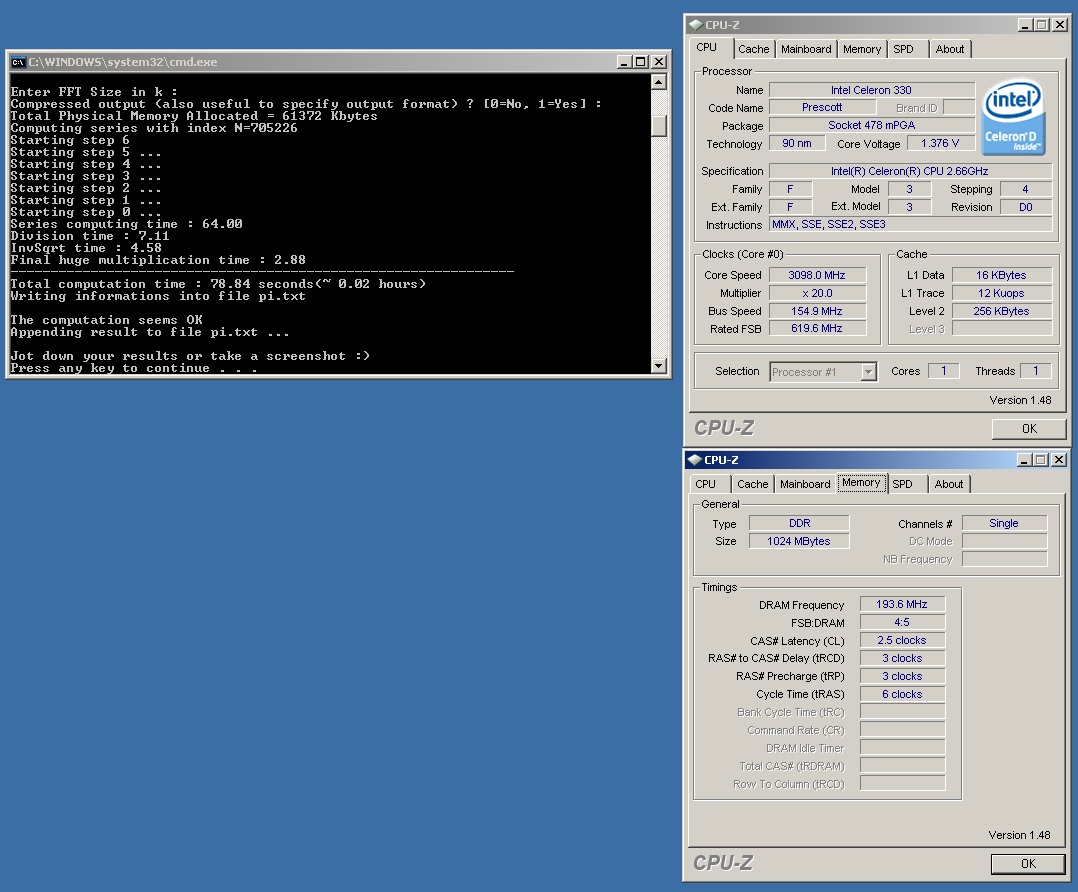Click the 'Press any key to continue' line
This screenshot has width=1078, height=892.
click(x=134, y=368)
